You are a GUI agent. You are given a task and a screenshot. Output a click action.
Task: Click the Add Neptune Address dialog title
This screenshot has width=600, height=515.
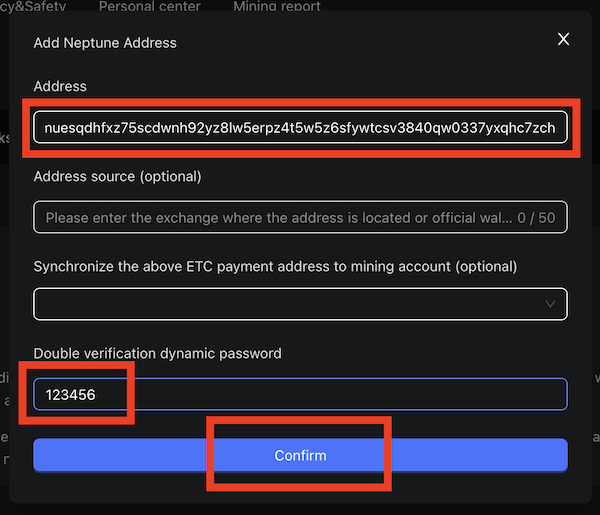tap(105, 42)
